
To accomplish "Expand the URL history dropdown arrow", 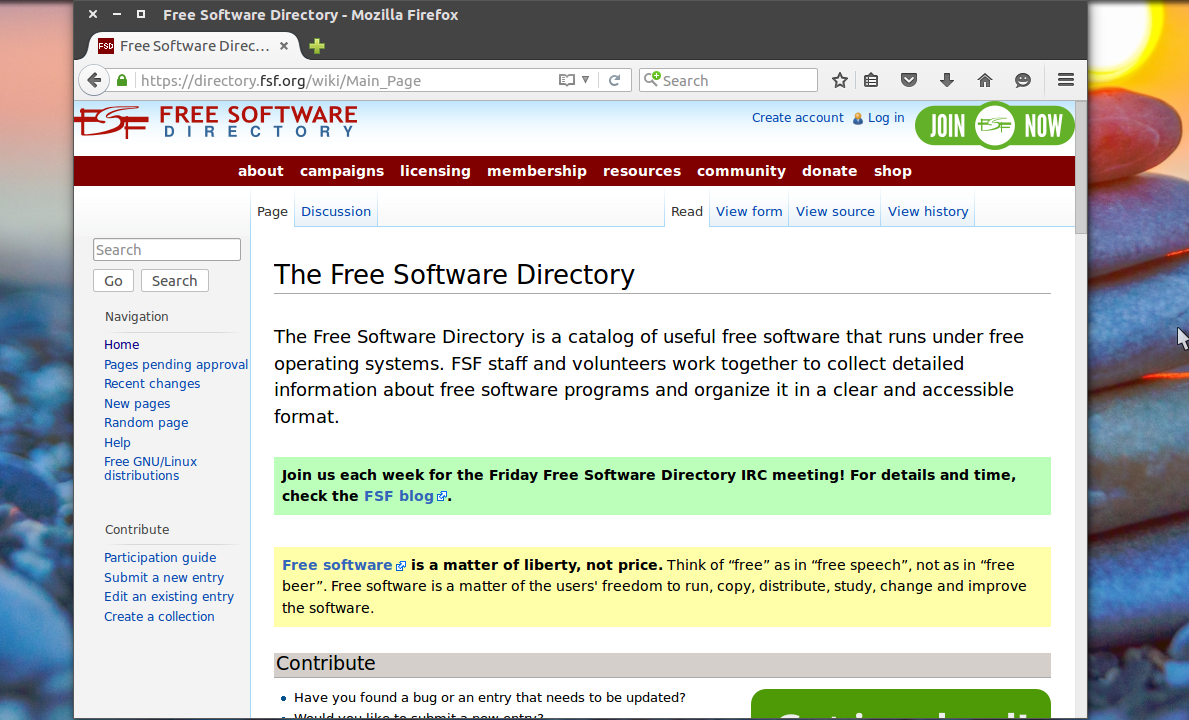I will [x=586, y=80].
